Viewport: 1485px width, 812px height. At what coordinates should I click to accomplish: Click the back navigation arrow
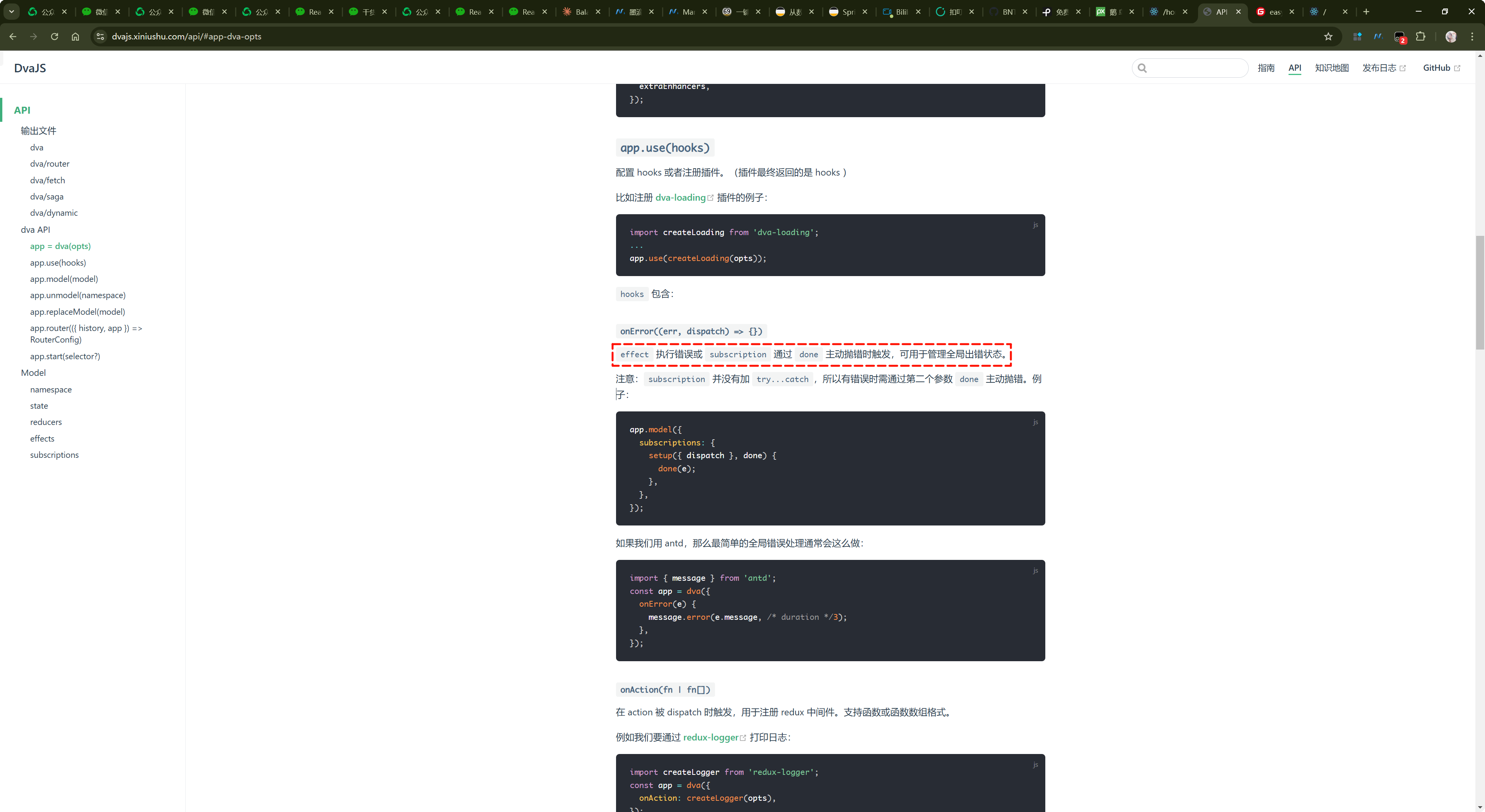coord(13,36)
